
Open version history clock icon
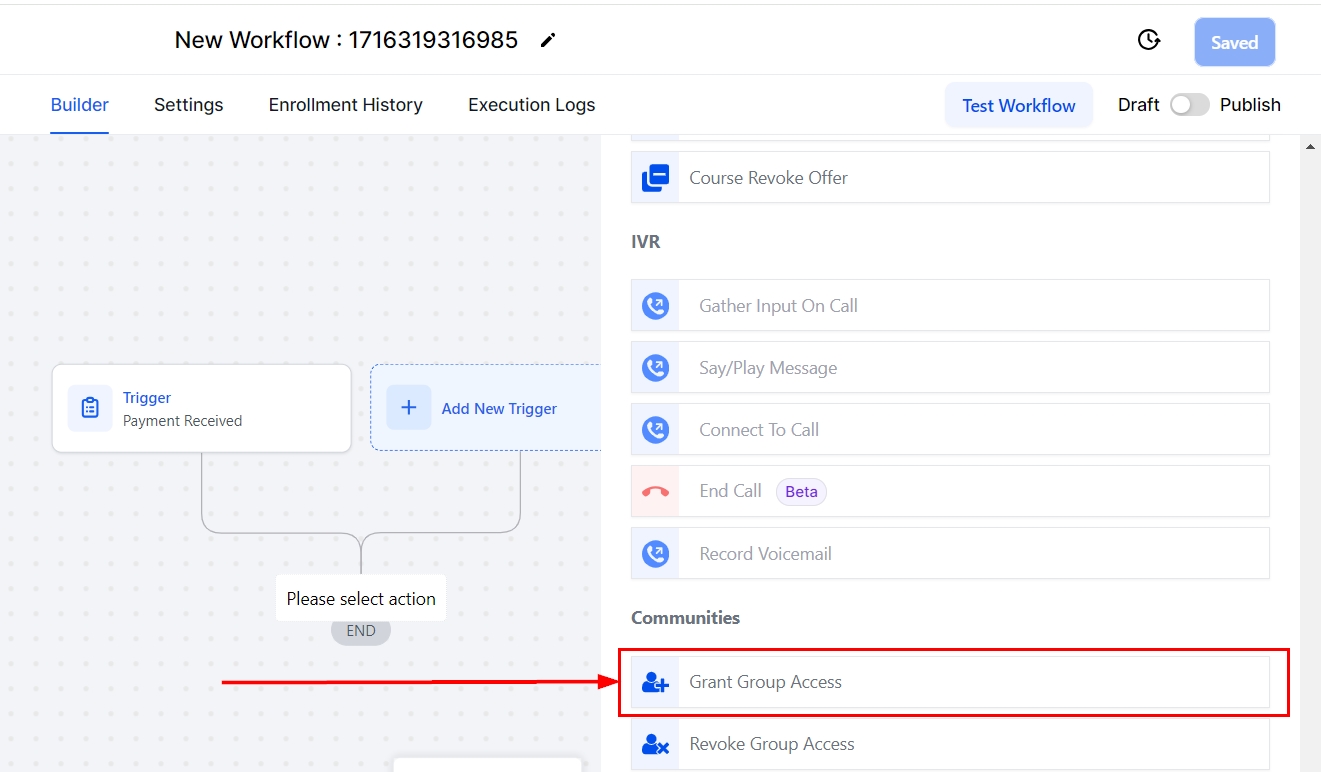[x=1149, y=40]
